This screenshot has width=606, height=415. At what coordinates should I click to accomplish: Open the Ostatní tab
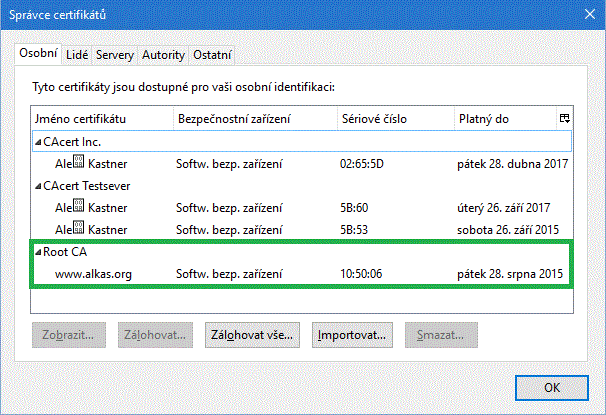212,54
